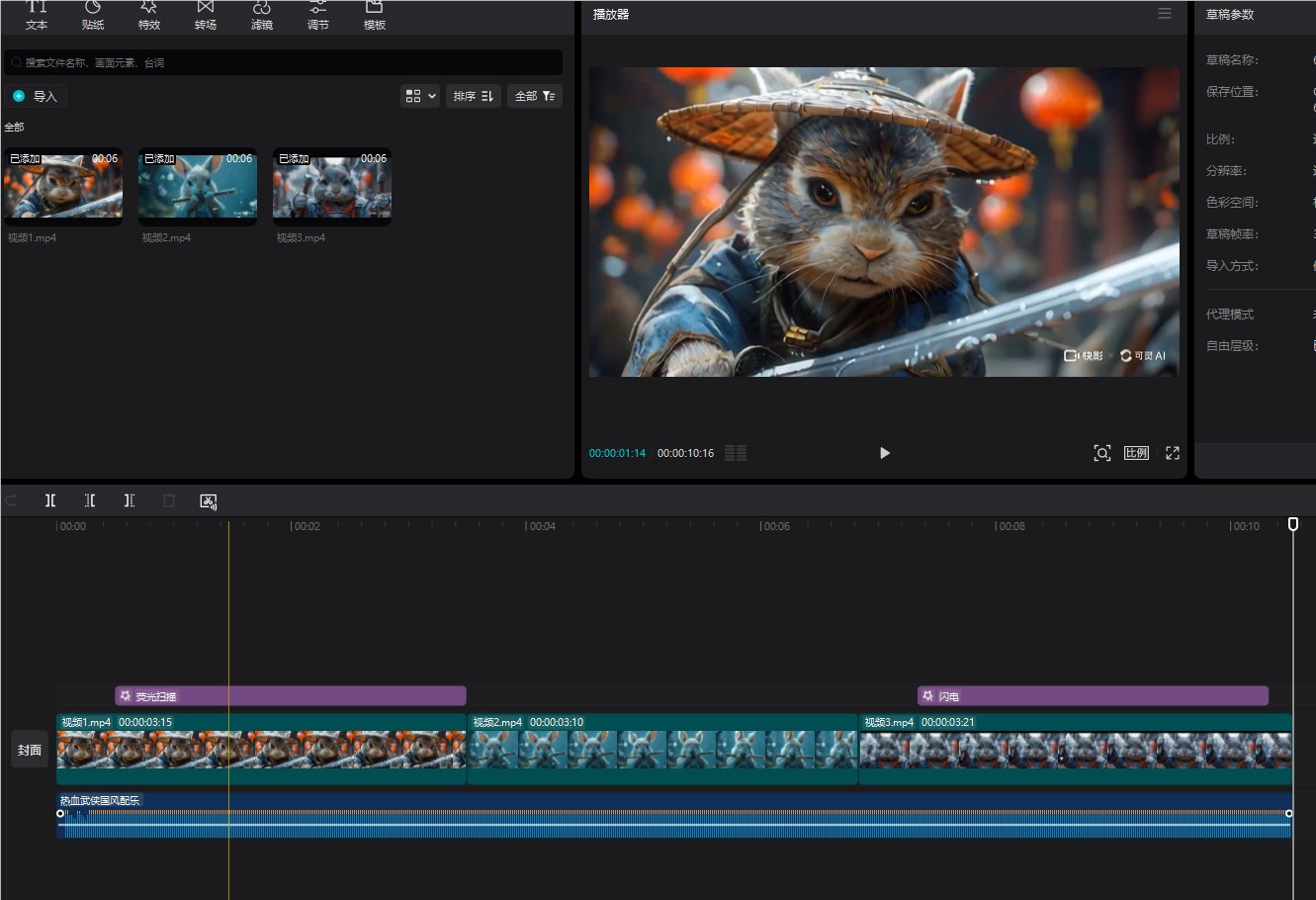Screen dimensions: 1316x900
Task: Click the 草稿参数 panel title
Action: [1230, 15]
